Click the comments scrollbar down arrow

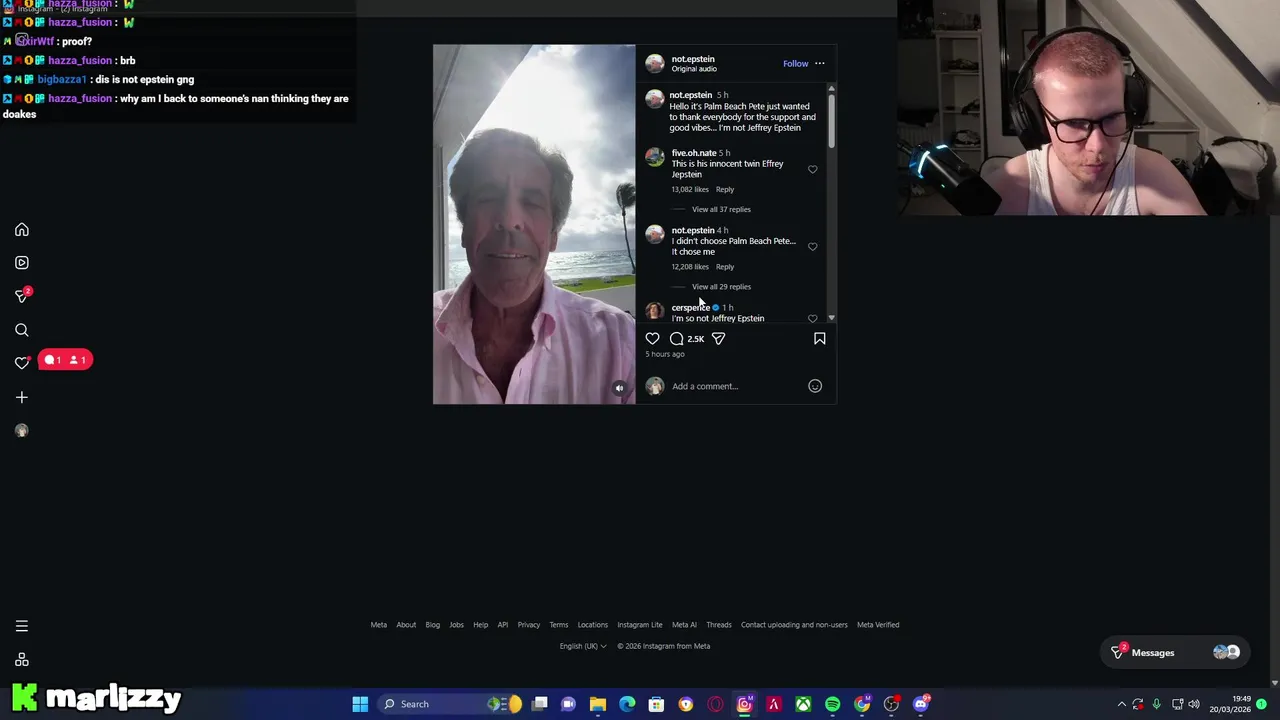click(x=831, y=318)
